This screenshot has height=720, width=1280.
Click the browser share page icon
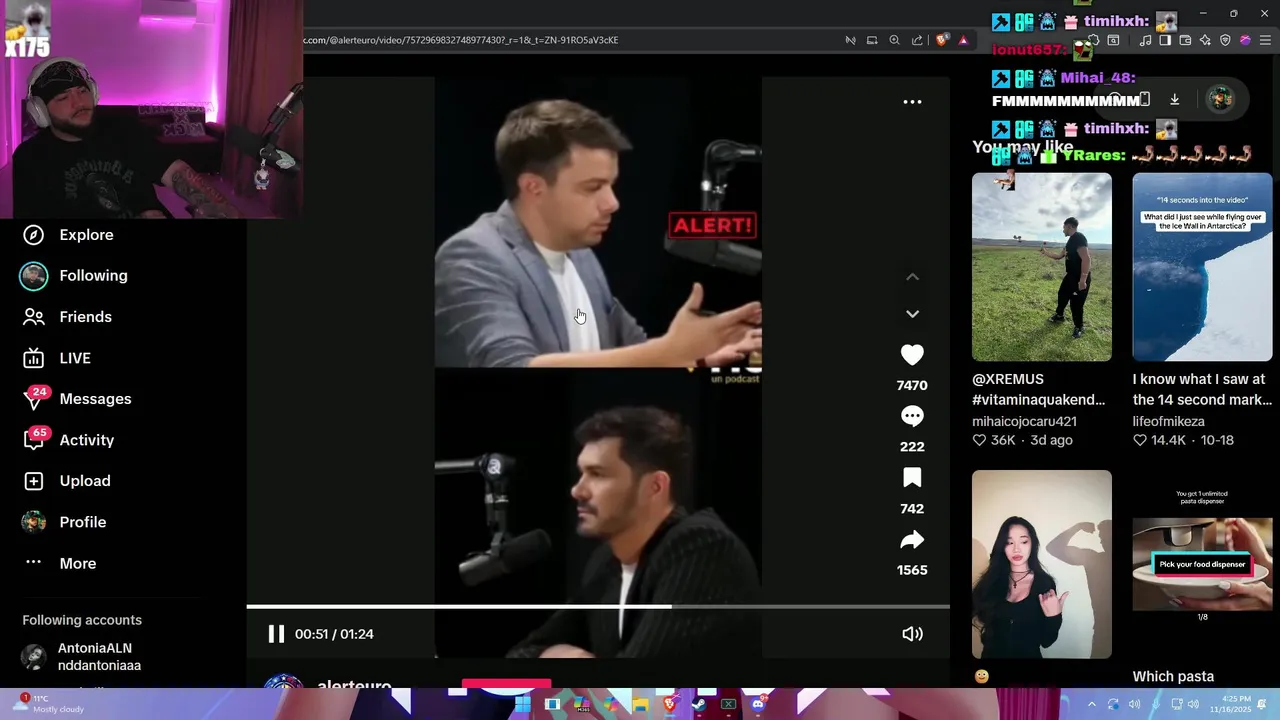click(917, 40)
